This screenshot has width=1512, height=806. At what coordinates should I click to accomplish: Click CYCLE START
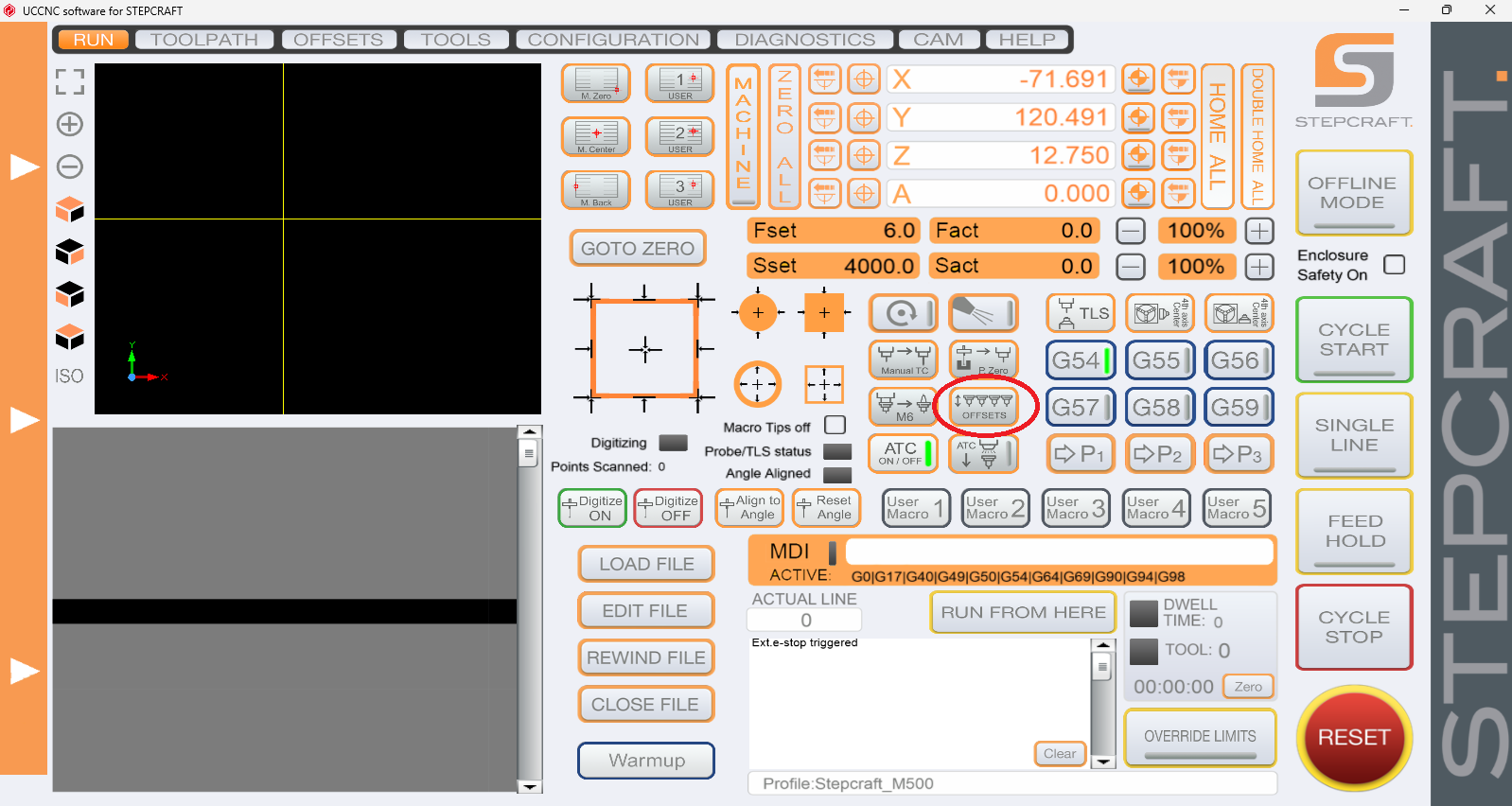point(1354,340)
